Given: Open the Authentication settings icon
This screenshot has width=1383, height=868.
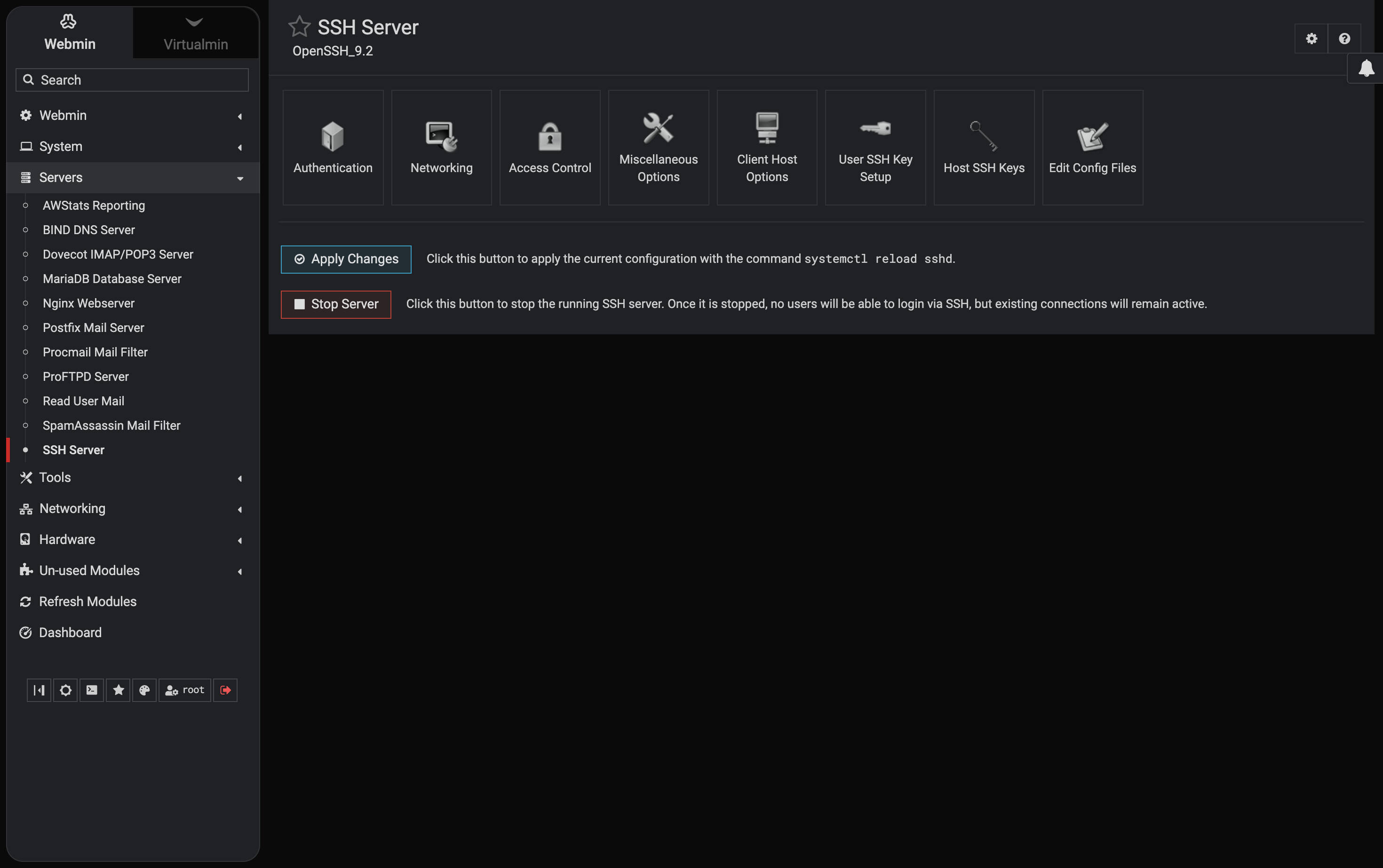Looking at the screenshot, I should pyautogui.click(x=333, y=137).
